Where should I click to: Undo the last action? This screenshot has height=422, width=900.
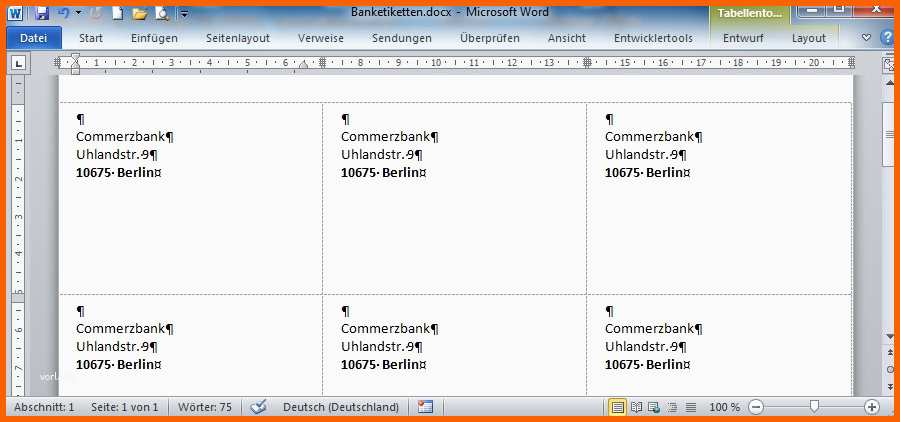(x=64, y=13)
